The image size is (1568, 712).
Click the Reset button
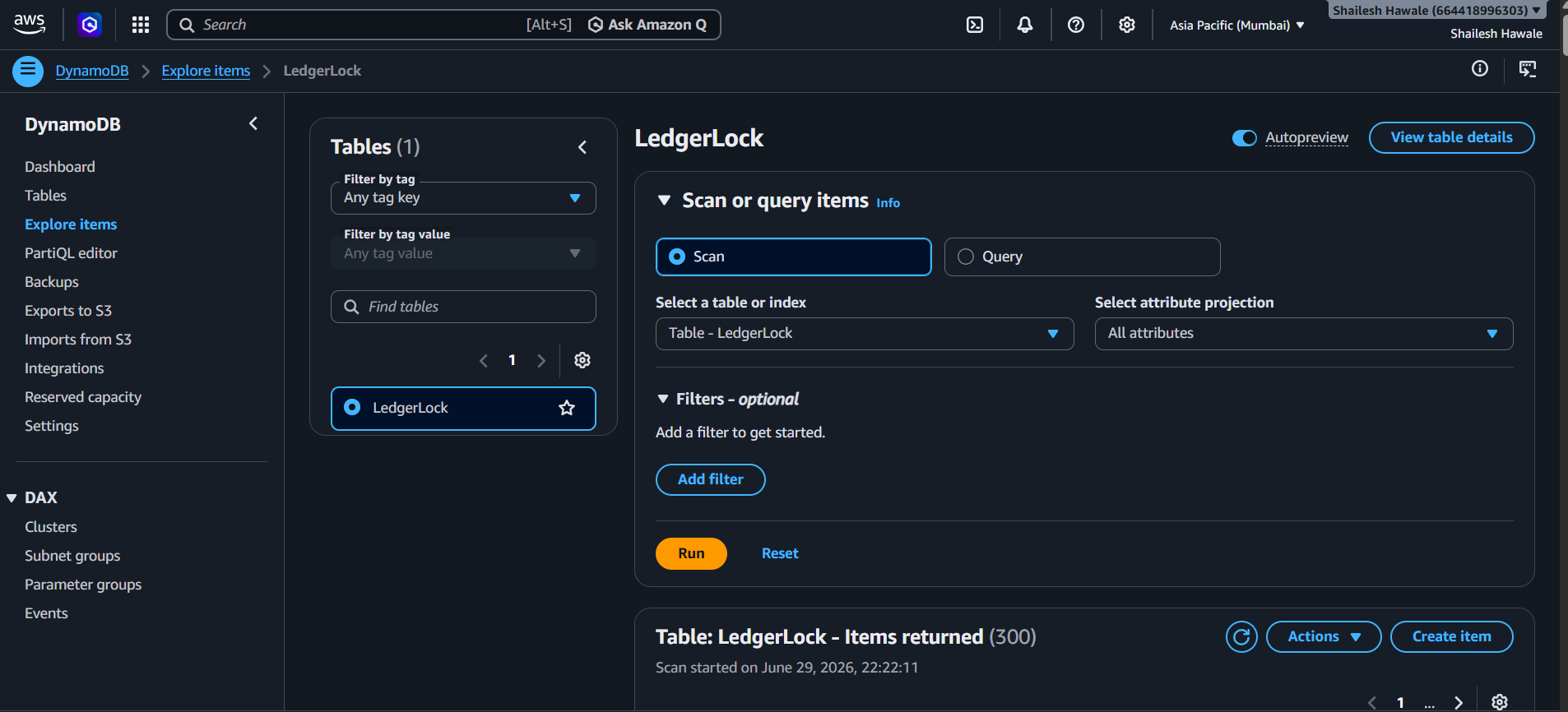pos(780,553)
